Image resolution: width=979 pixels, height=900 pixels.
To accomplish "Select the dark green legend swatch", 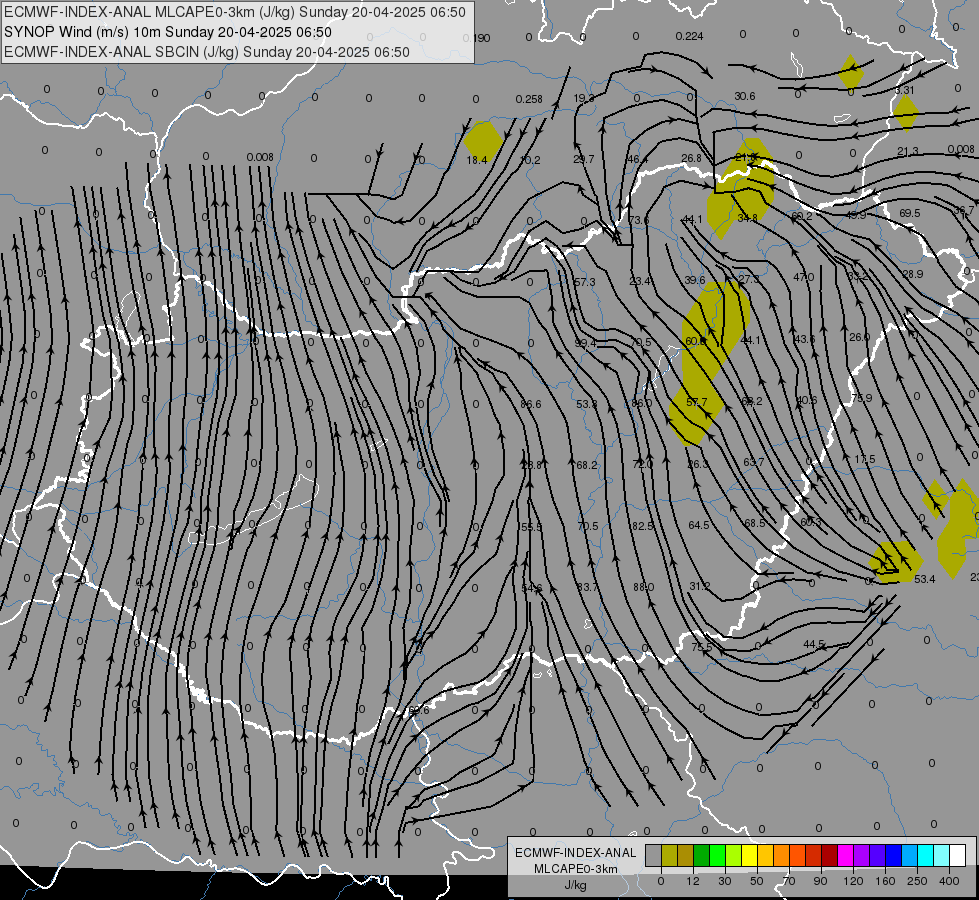I will click(701, 855).
